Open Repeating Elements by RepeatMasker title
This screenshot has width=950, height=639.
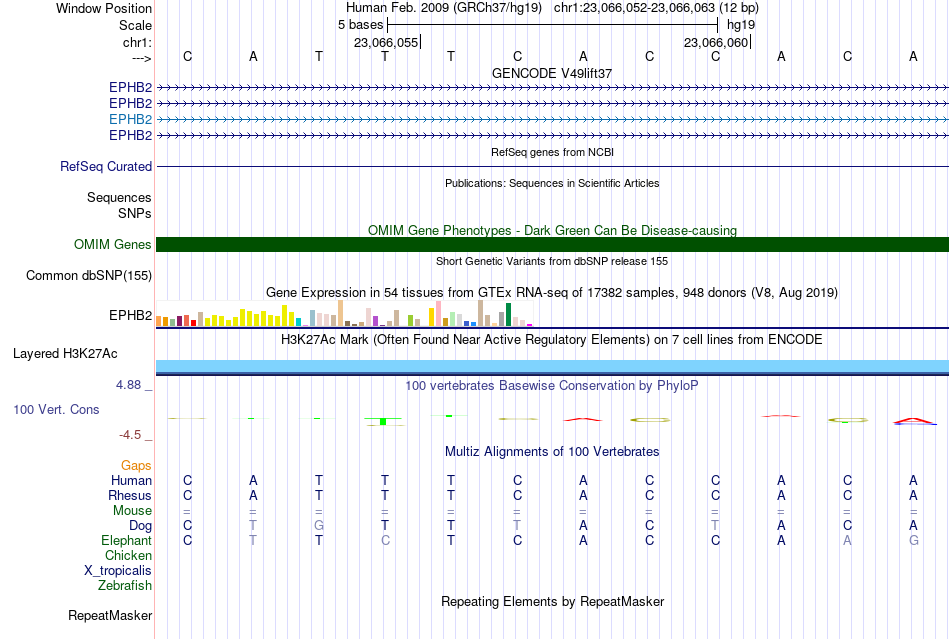tap(552, 601)
